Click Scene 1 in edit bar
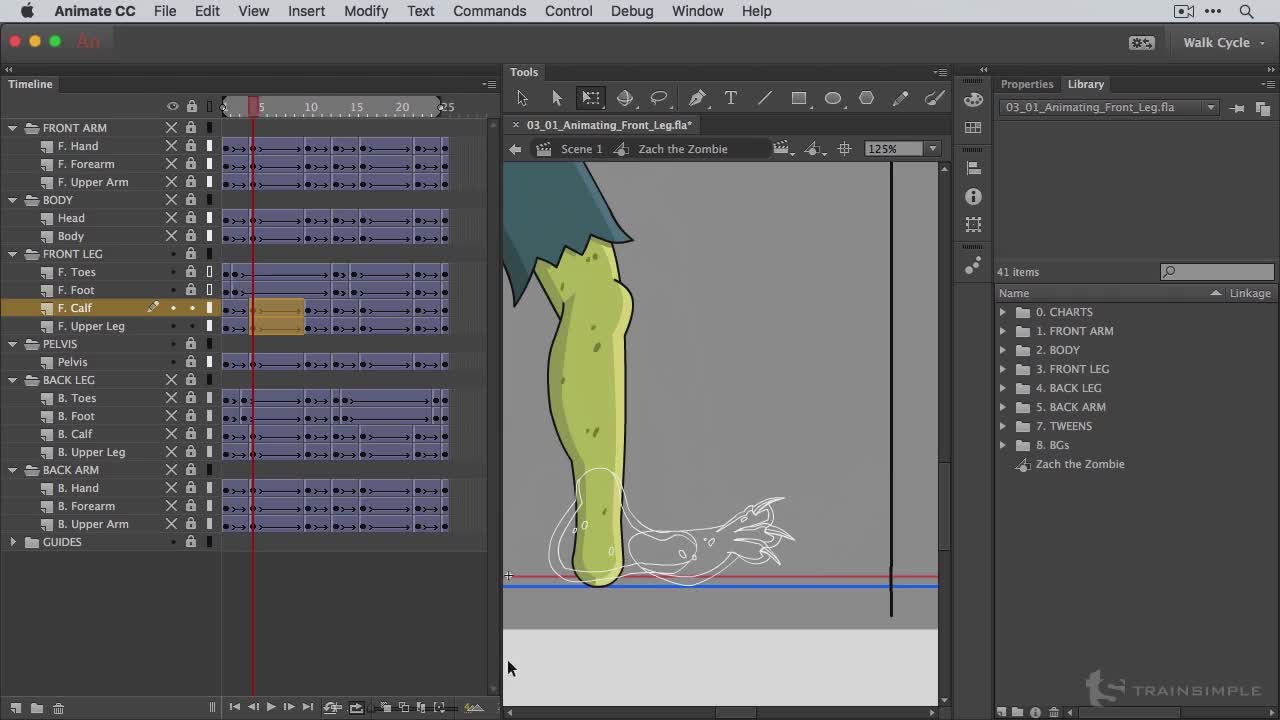1280x720 pixels. pos(582,149)
